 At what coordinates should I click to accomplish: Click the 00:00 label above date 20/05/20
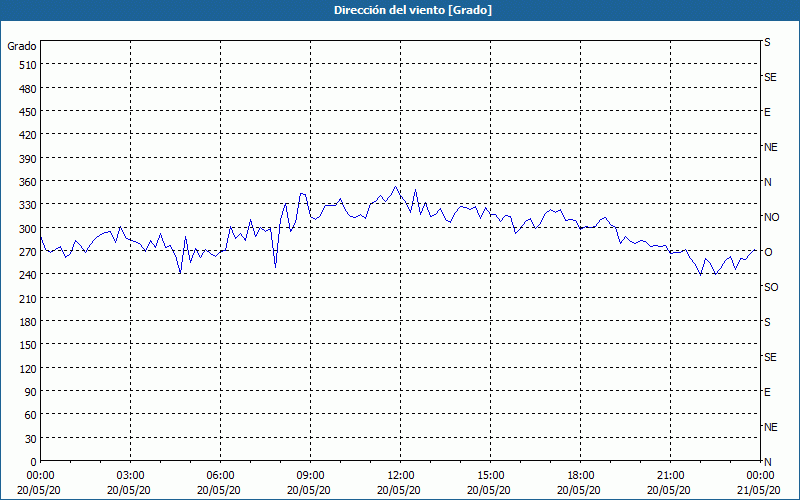click(40, 476)
